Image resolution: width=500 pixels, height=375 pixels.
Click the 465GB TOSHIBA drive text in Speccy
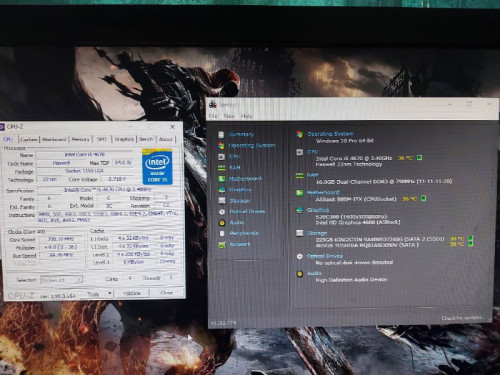[367, 245]
